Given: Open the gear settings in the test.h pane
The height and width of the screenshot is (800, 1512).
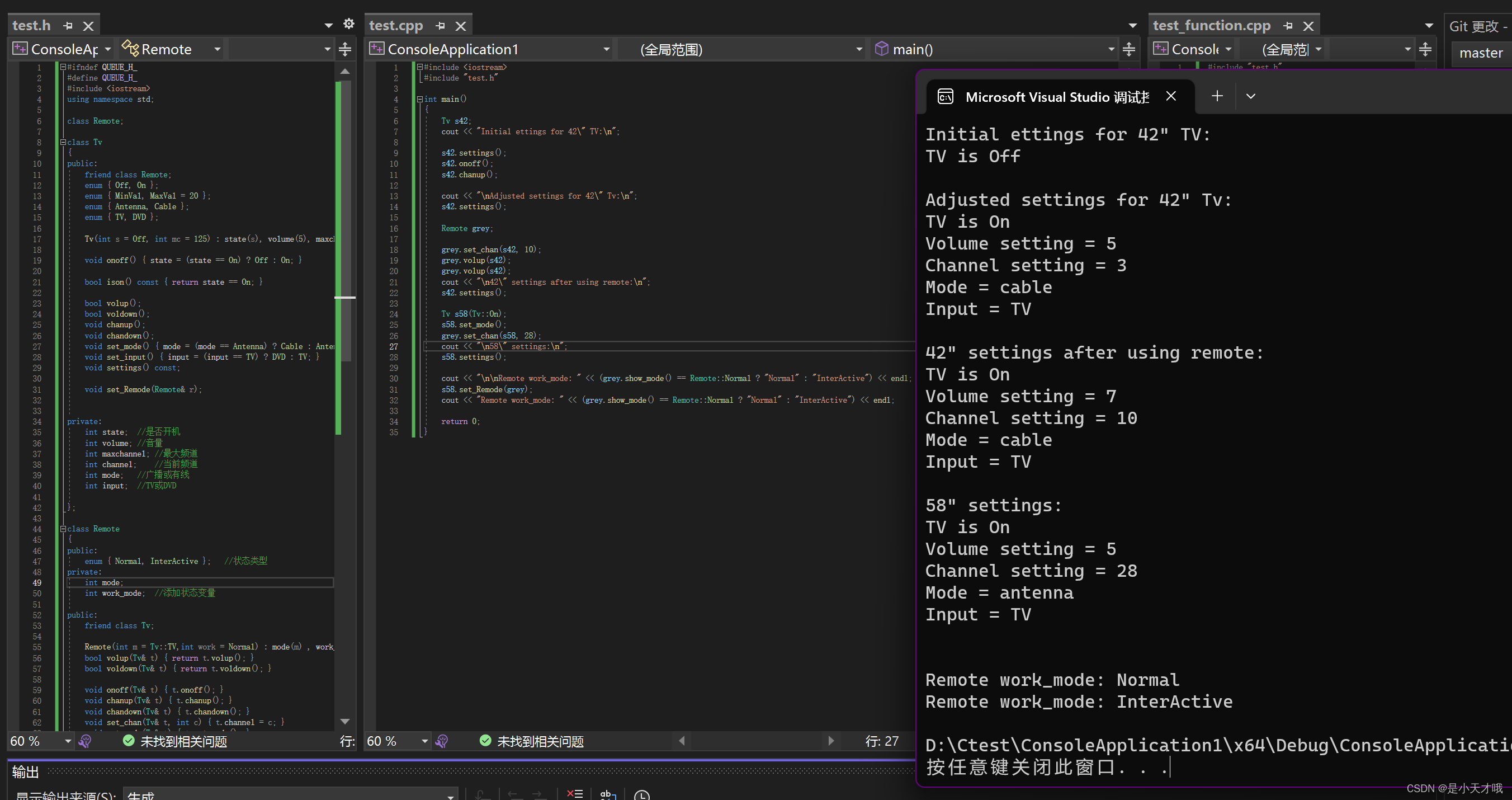Looking at the screenshot, I should [349, 23].
